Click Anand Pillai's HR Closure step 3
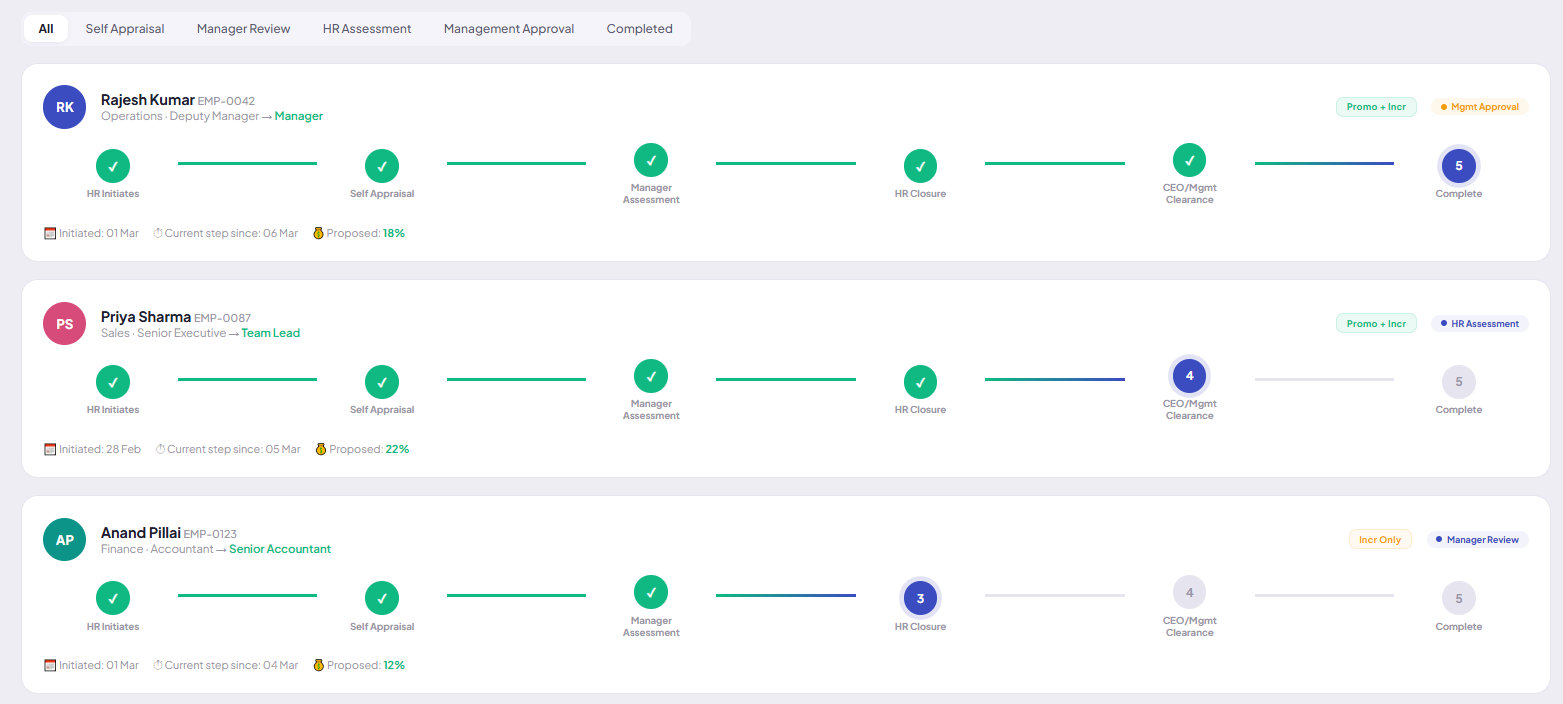The width and height of the screenshot is (1563, 704). point(920,598)
